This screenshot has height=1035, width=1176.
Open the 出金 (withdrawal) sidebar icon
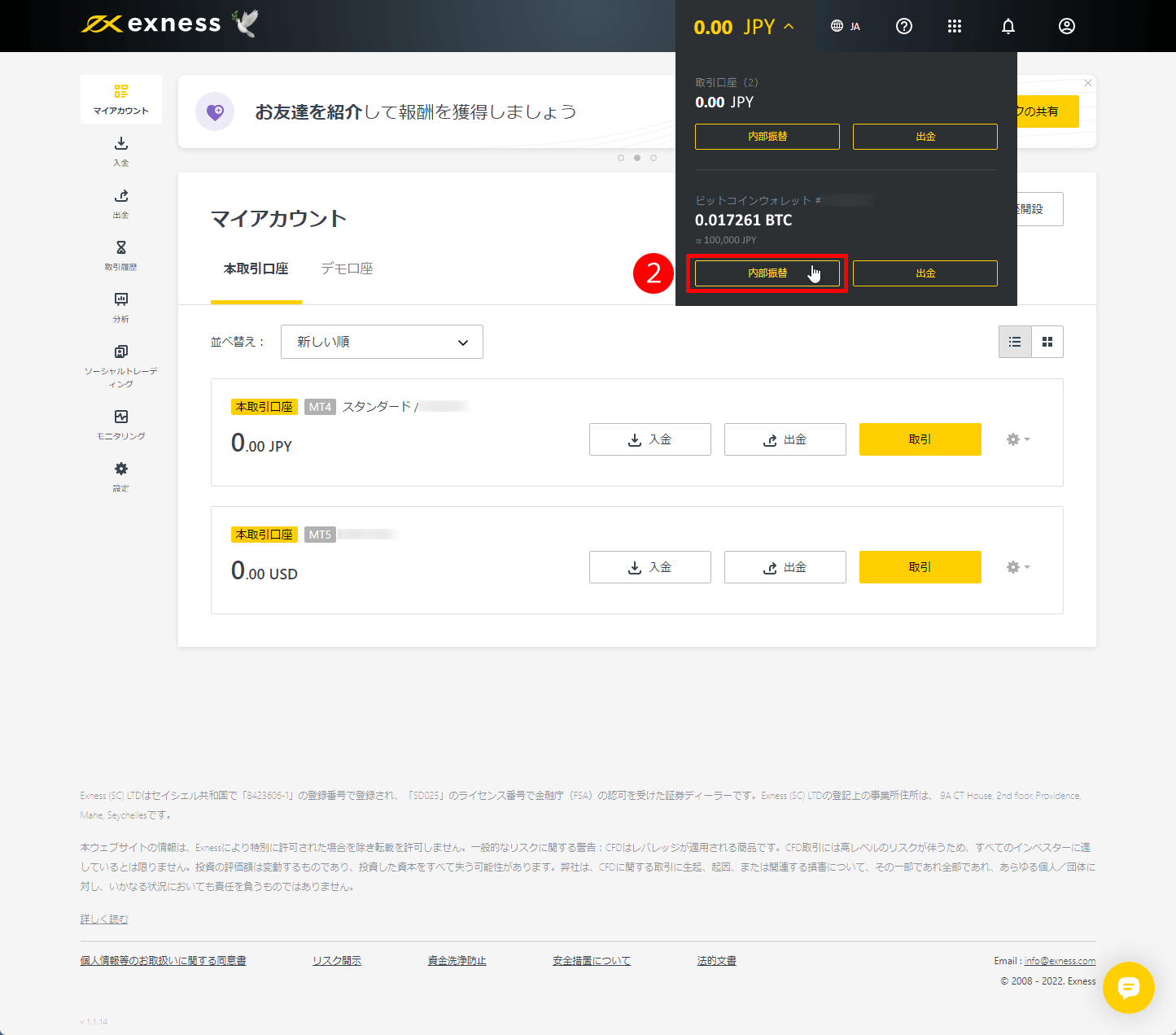[x=120, y=203]
